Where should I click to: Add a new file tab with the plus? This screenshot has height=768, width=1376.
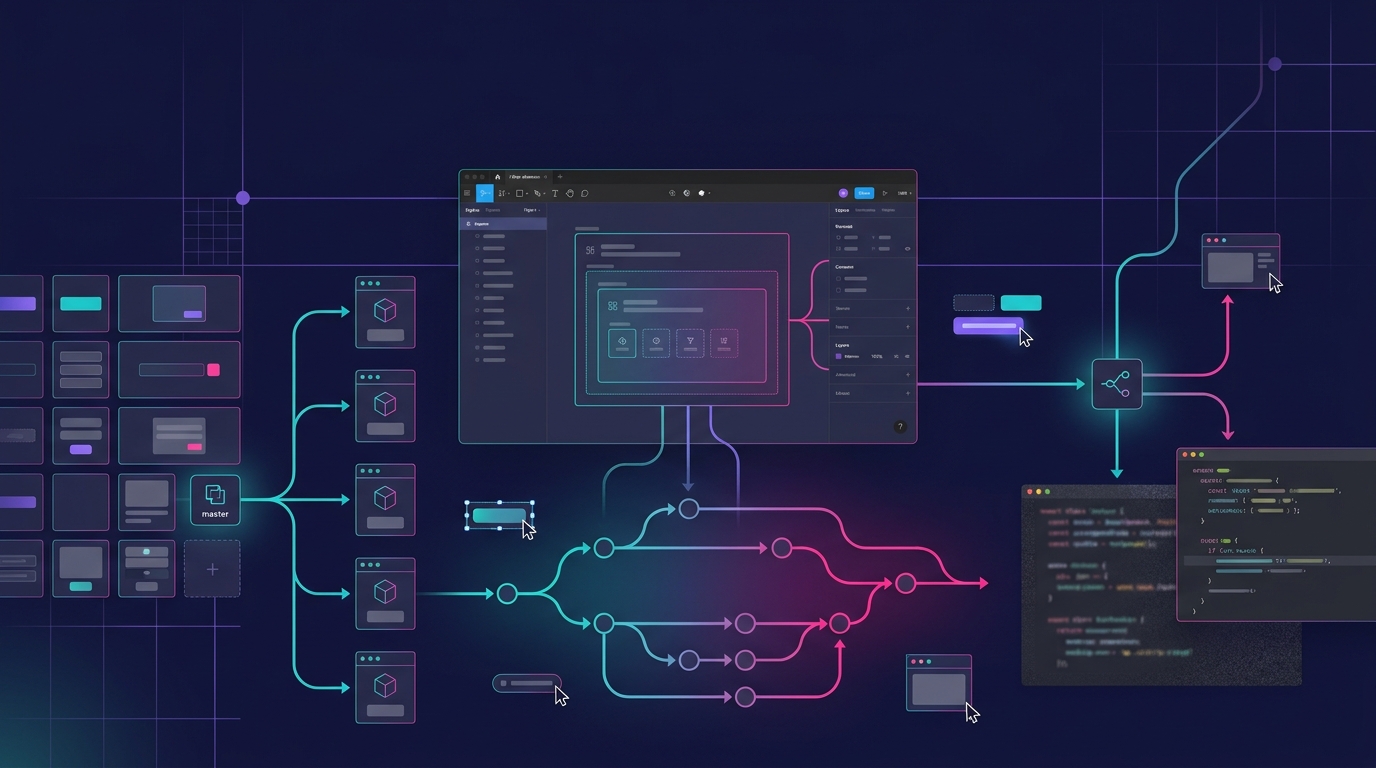point(560,177)
